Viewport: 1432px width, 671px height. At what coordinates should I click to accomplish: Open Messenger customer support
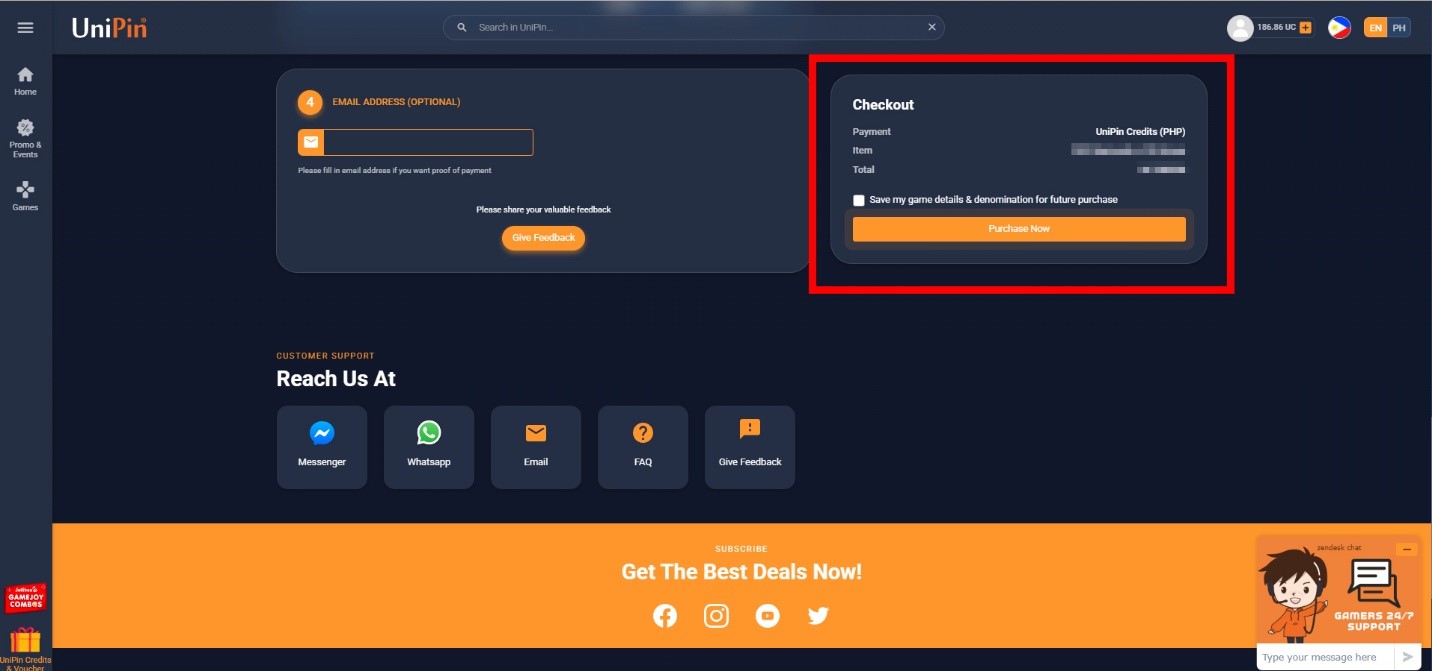point(322,433)
